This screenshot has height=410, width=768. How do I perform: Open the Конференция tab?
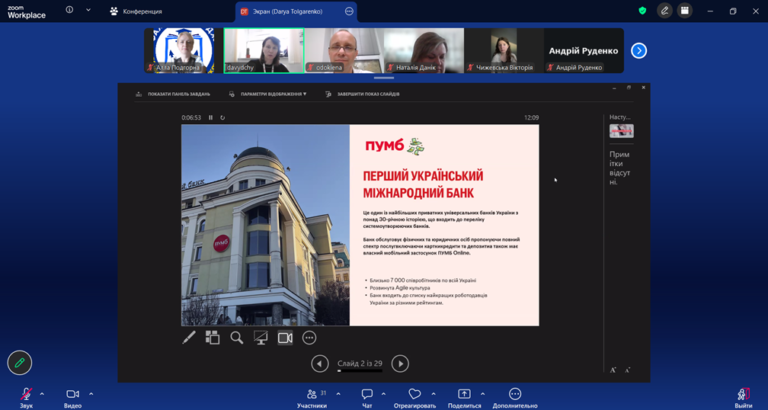pyautogui.click(x=136, y=11)
